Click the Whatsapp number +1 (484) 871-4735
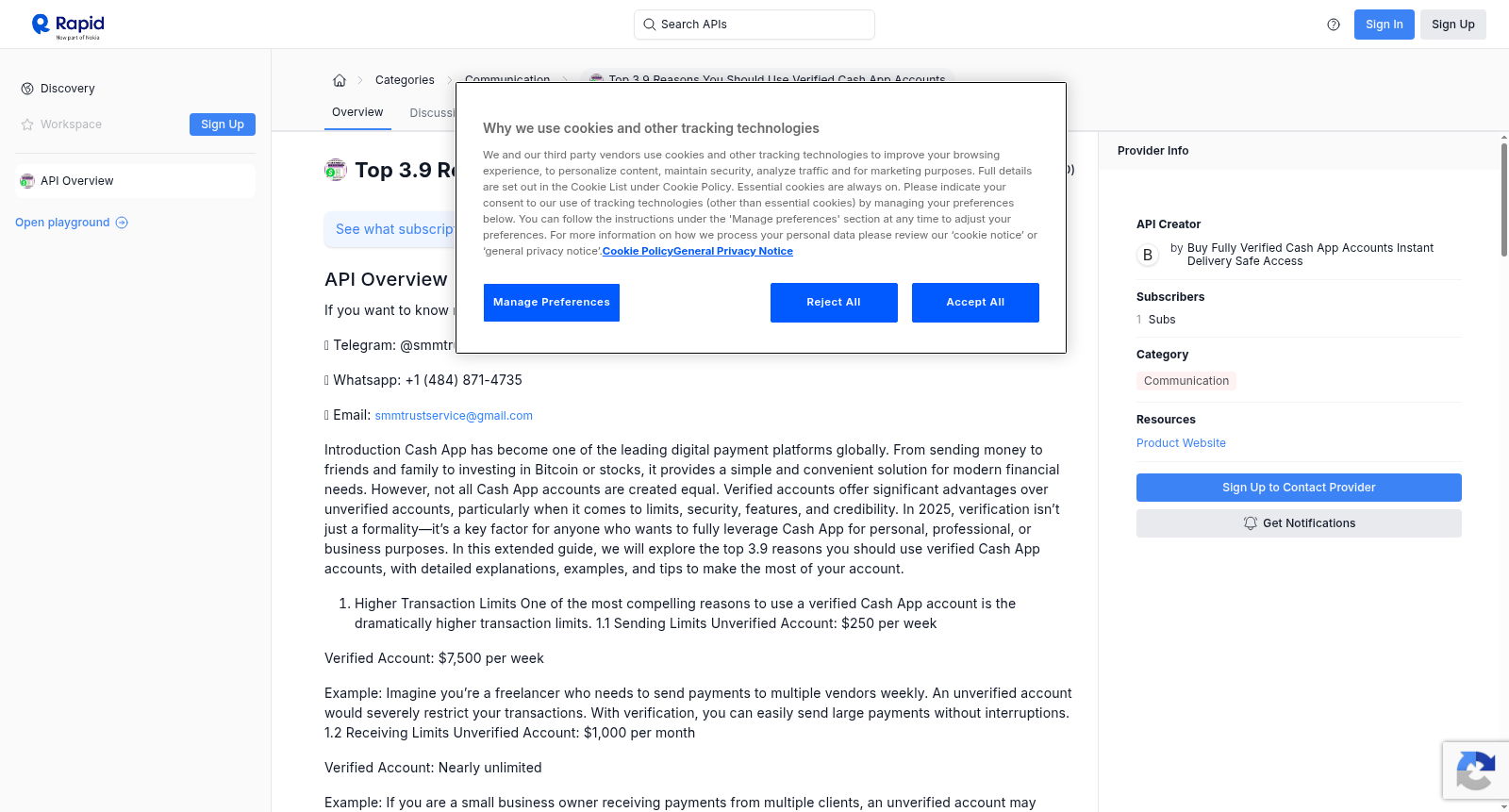Screen dimensions: 1509x812 tap(463, 380)
